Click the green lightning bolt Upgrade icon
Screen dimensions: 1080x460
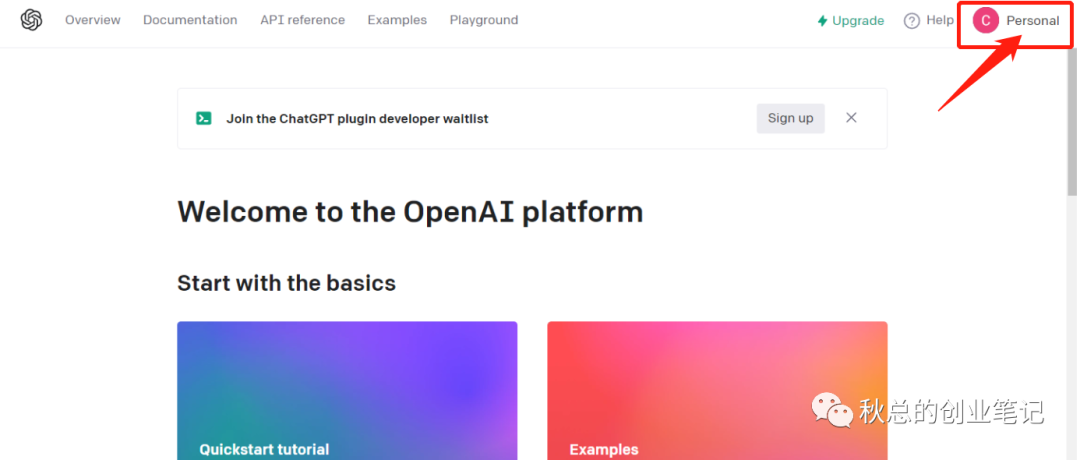click(822, 21)
